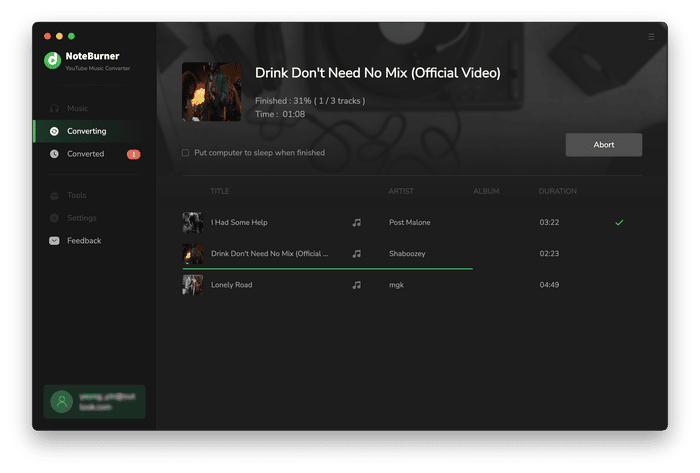The image size is (700, 473).
Task: Click the artist name mgk
Action: pos(396,285)
